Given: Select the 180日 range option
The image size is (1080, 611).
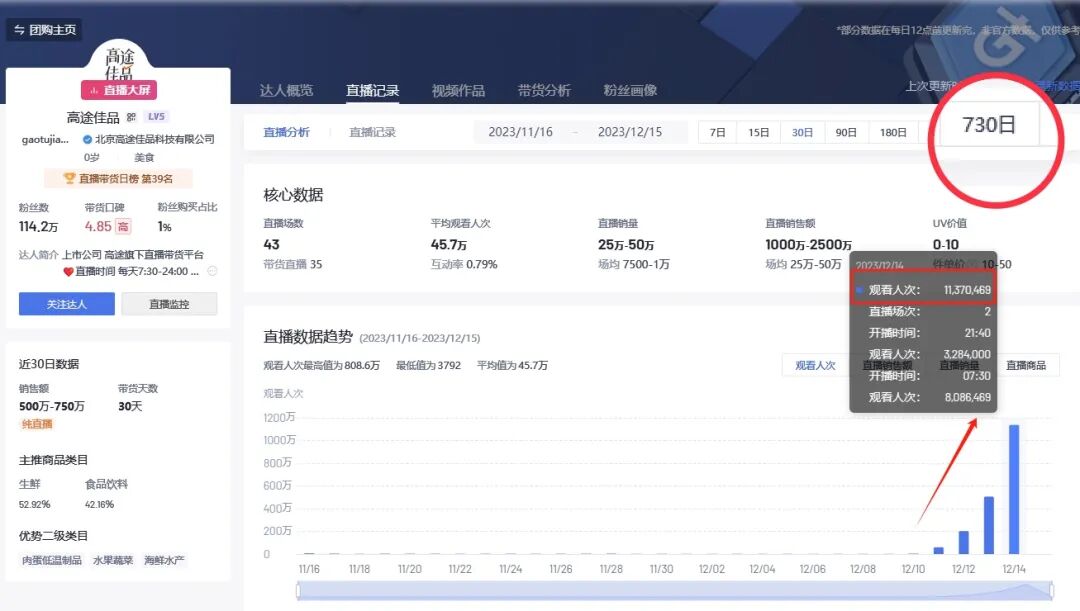Looking at the screenshot, I should [x=893, y=132].
